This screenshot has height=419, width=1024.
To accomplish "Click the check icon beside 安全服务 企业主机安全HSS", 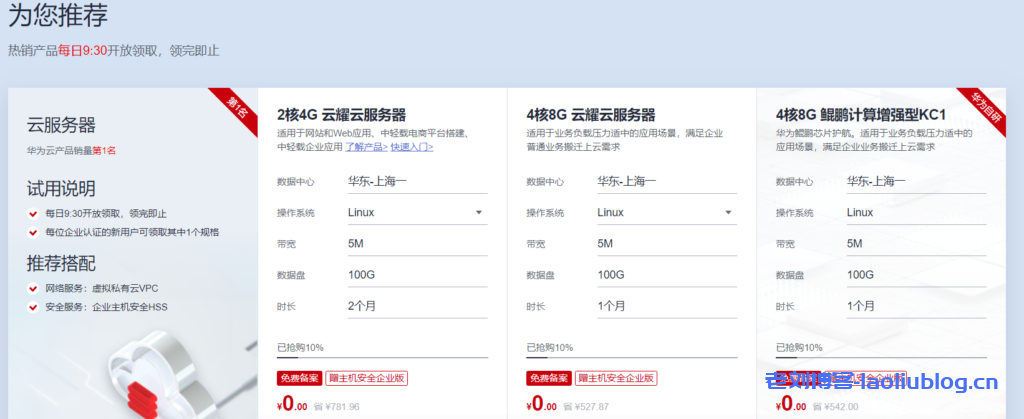I will 34,307.
